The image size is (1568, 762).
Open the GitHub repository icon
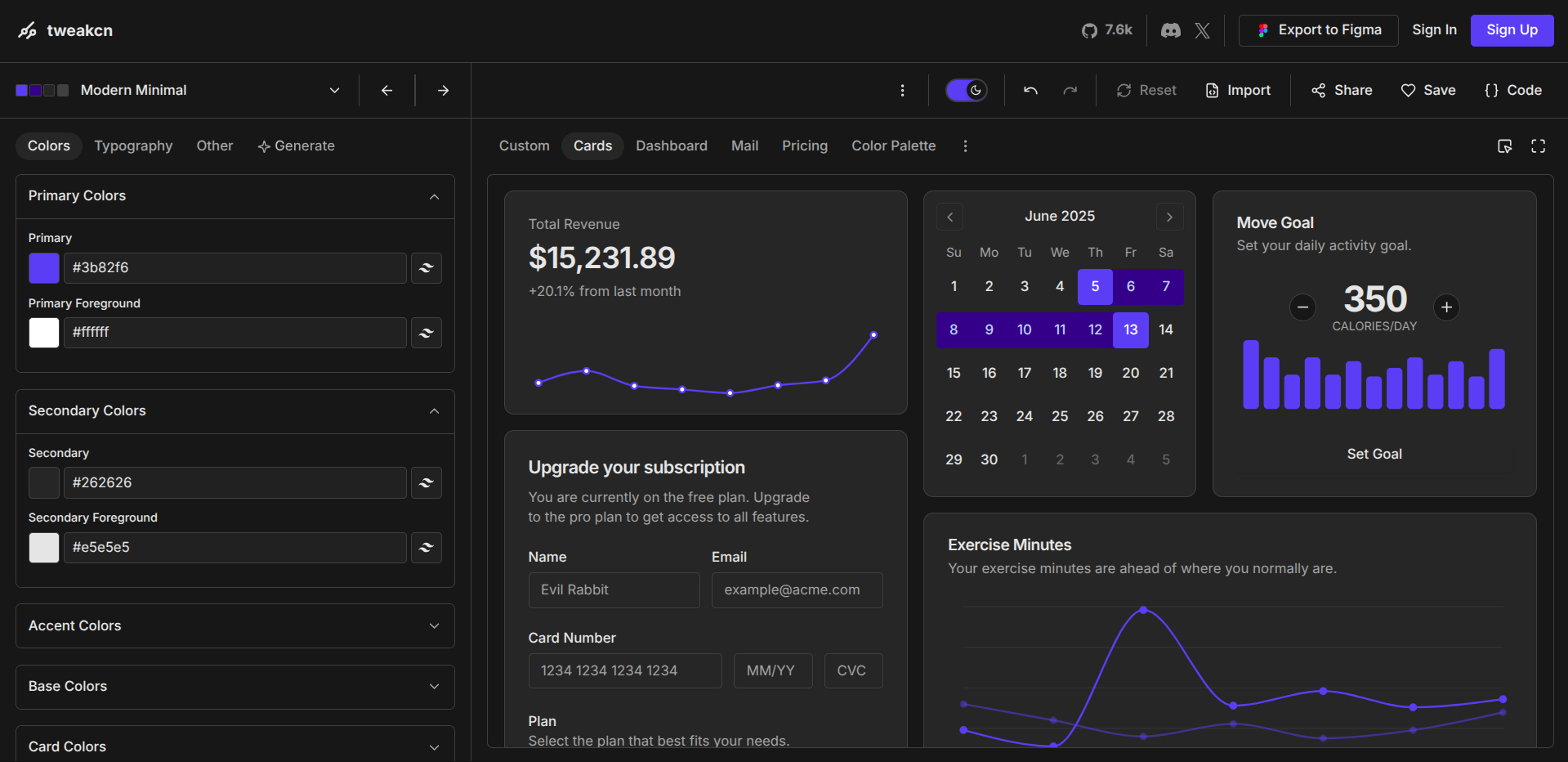tap(1089, 30)
